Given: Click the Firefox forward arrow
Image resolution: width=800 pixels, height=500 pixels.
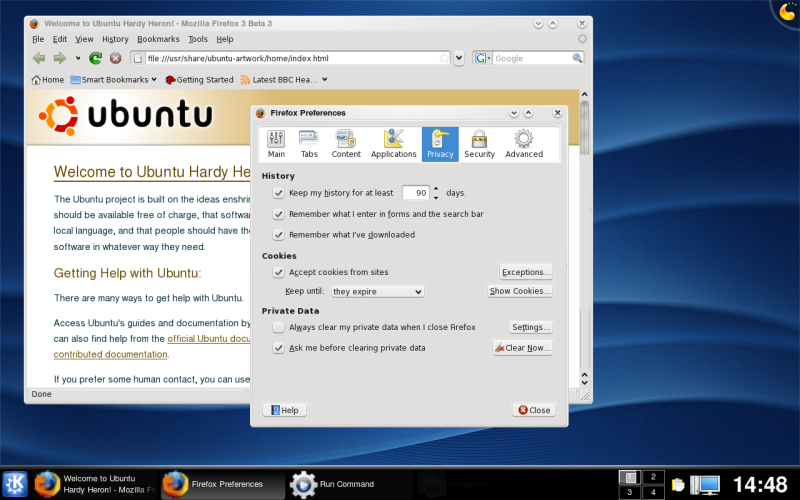Looking at the screenshot, I should (x=60, y=58).
